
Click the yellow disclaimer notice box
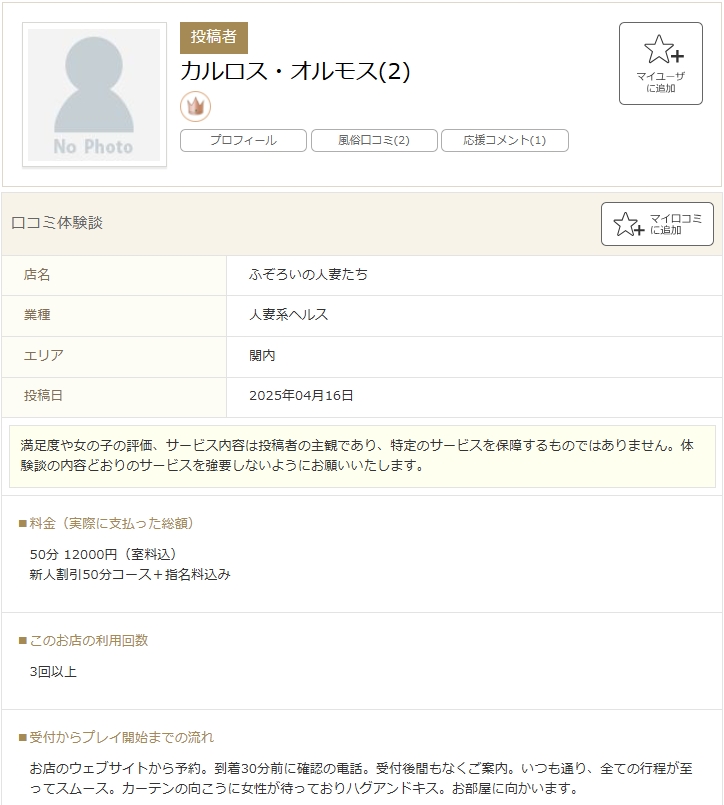click(x=361, y=455)
